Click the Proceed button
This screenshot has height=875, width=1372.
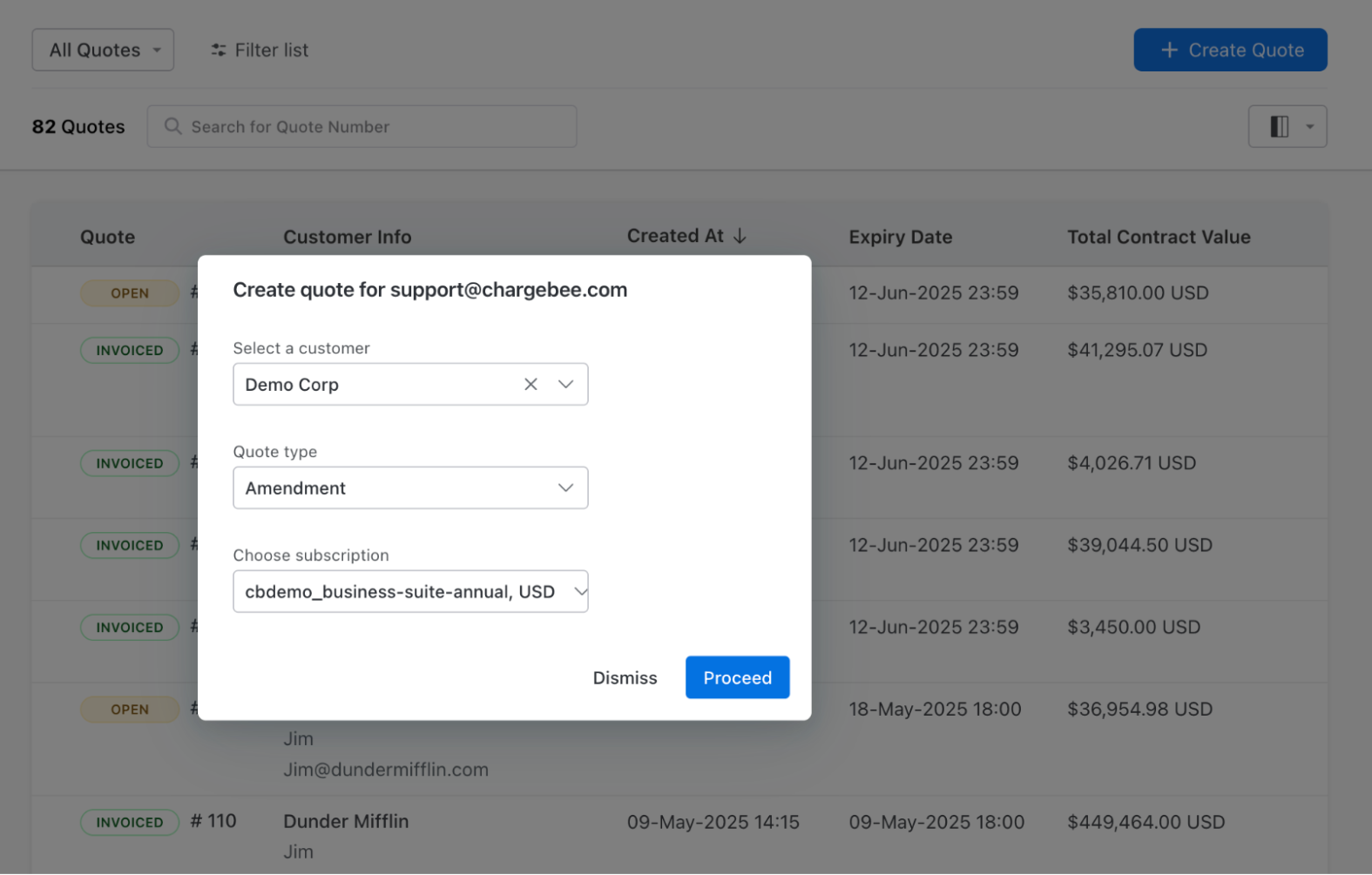click(737, 677)
